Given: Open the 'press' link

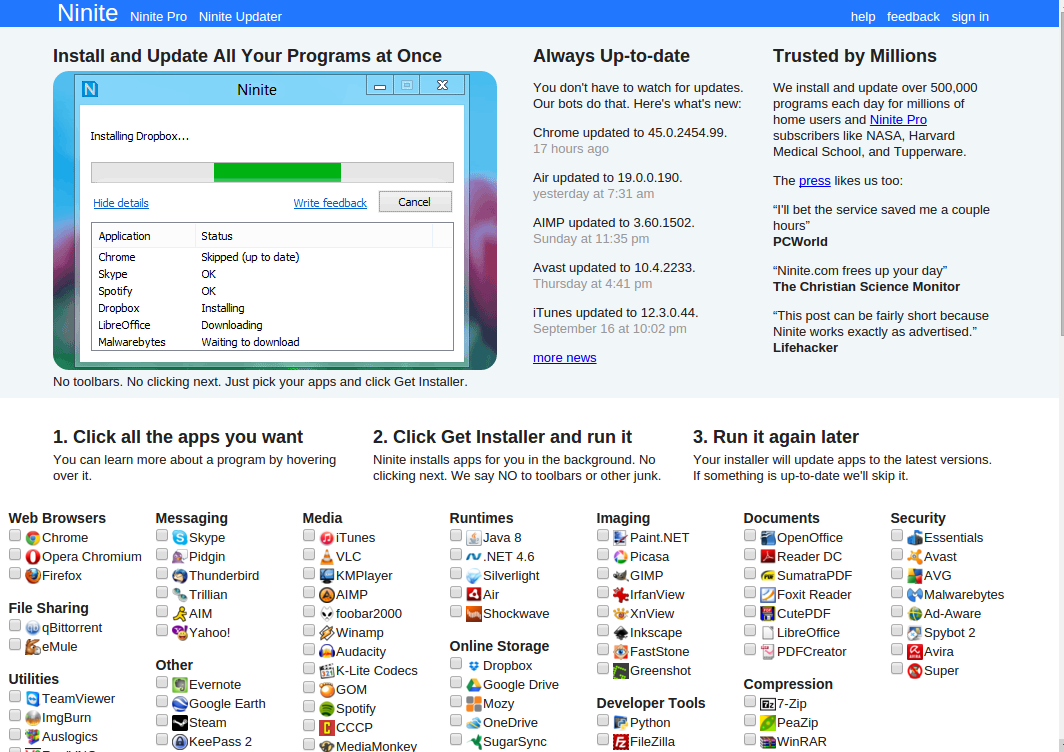Looking at the screenshot, I should pyautogui.click(x=815, y=181).
